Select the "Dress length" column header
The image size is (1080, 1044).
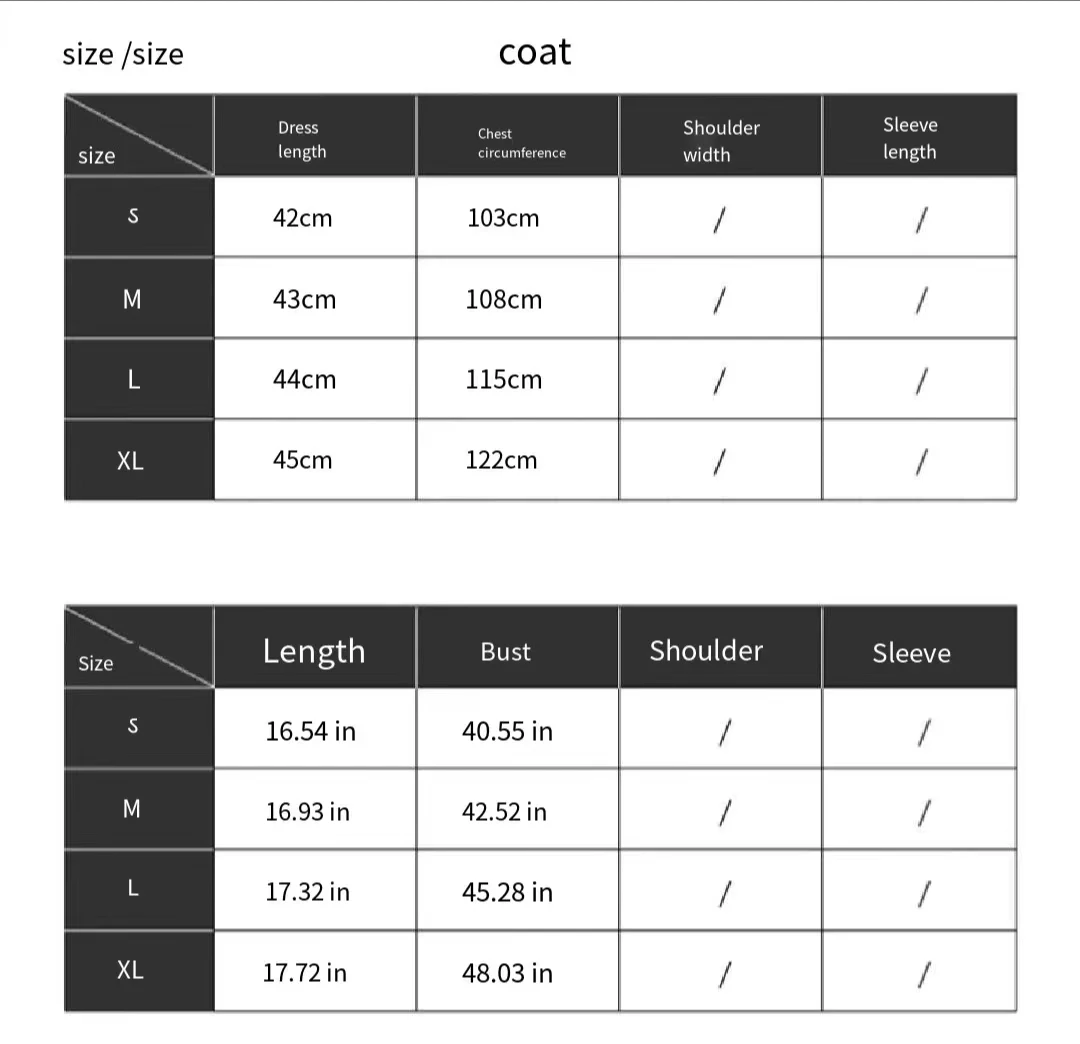click(x=301, y=139)
